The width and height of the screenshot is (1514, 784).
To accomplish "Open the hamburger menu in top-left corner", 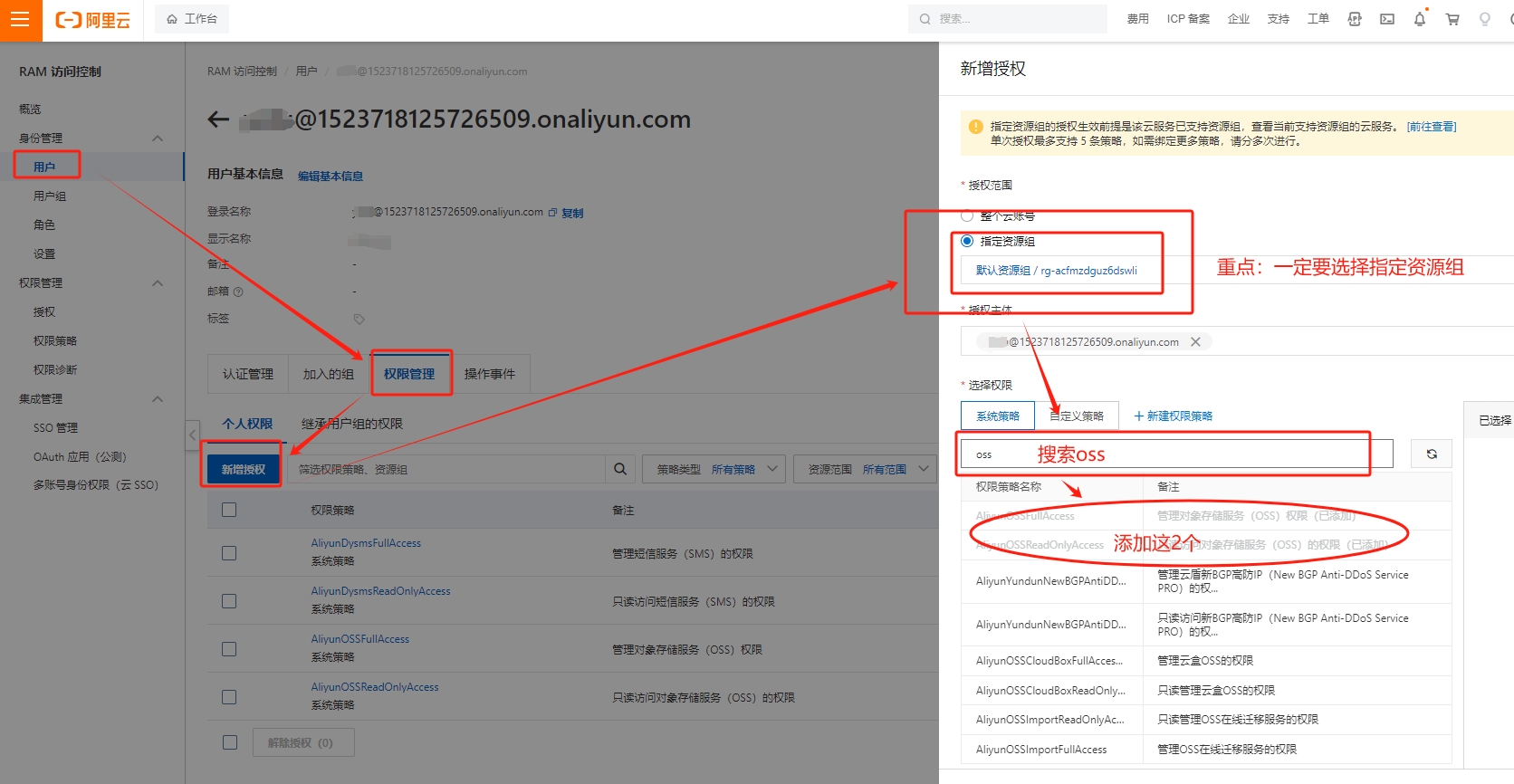I will pos(21,20).
